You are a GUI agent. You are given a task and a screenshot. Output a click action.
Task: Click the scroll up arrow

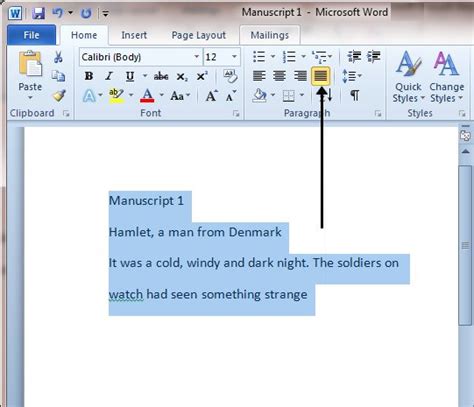(465, 152)
